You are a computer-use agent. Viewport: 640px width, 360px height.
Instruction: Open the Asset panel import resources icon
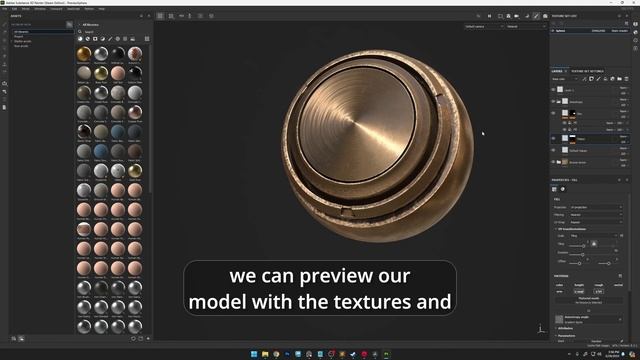click(148, 338)
